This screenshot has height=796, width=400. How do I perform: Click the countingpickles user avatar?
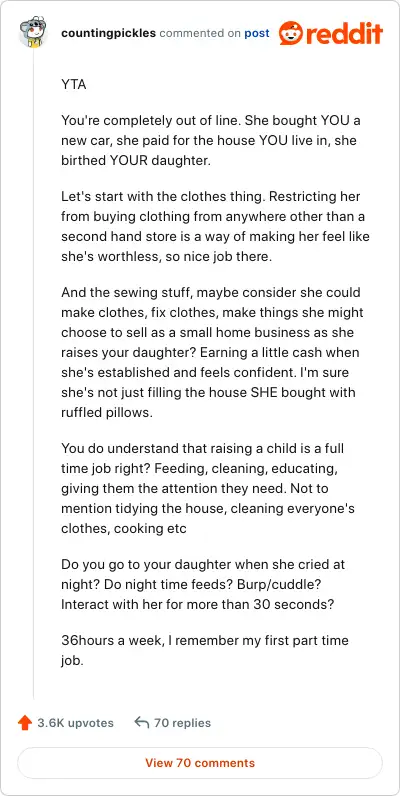click(33, 32)
